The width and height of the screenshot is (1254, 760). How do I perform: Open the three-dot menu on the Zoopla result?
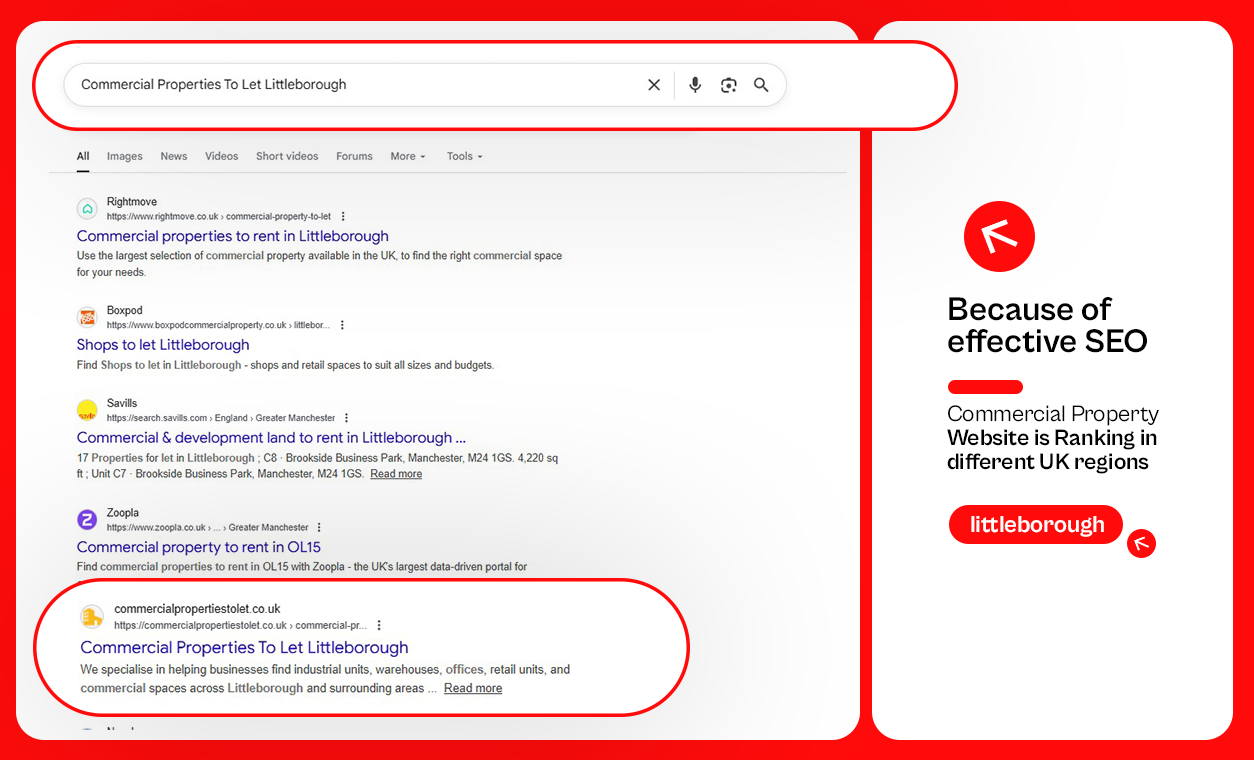[319, 527]
